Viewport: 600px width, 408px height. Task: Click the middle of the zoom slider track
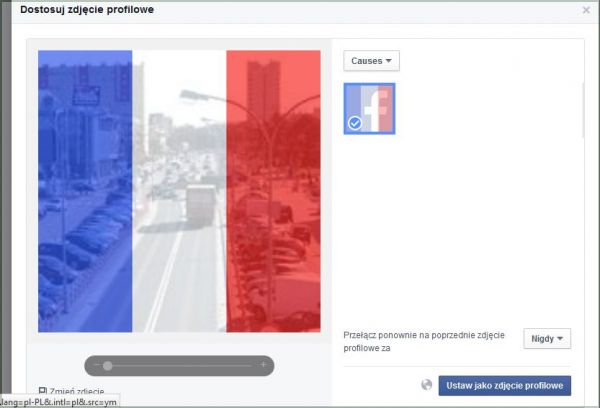tap(179, 365)
